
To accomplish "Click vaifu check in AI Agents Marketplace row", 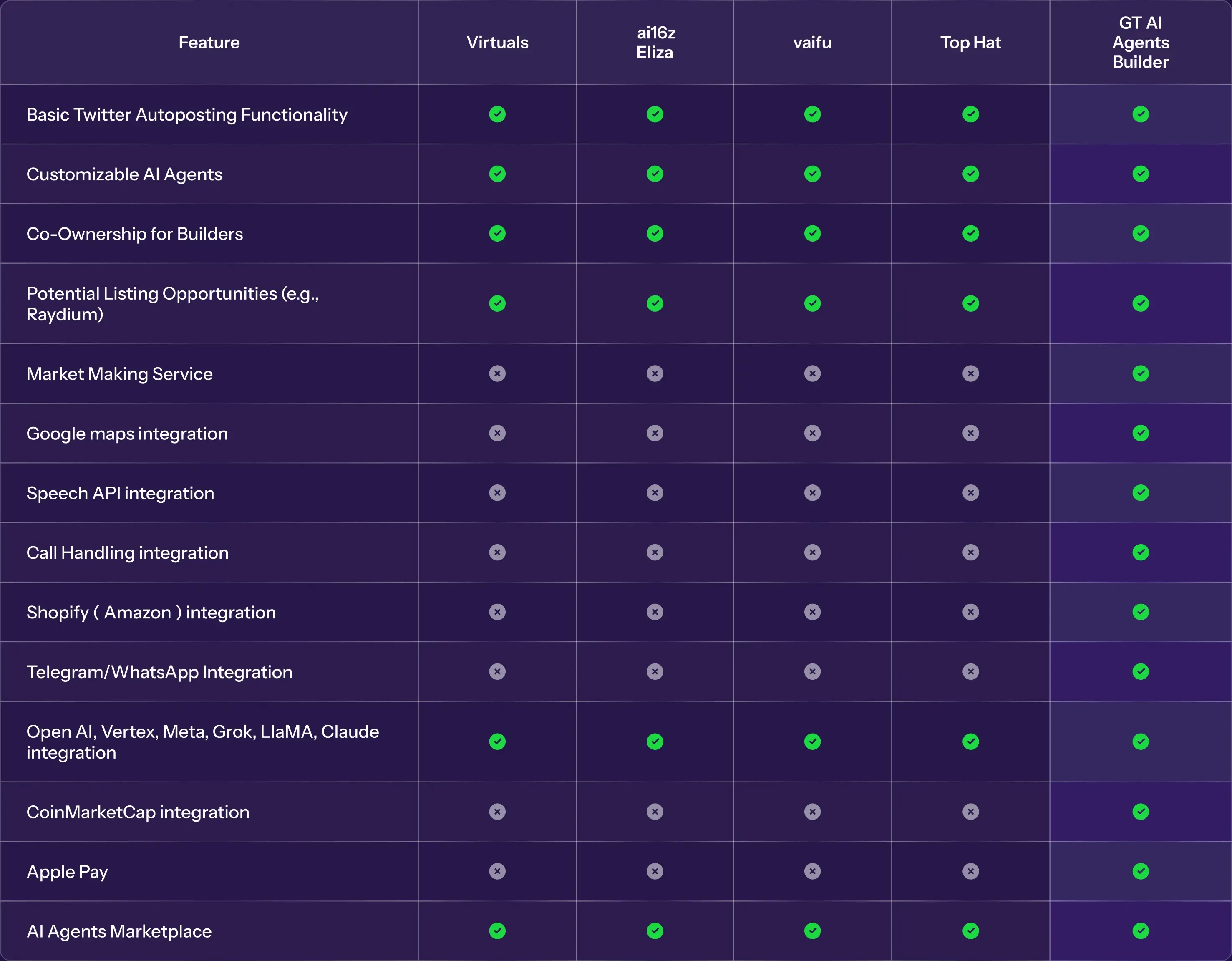I will point(812,931).
